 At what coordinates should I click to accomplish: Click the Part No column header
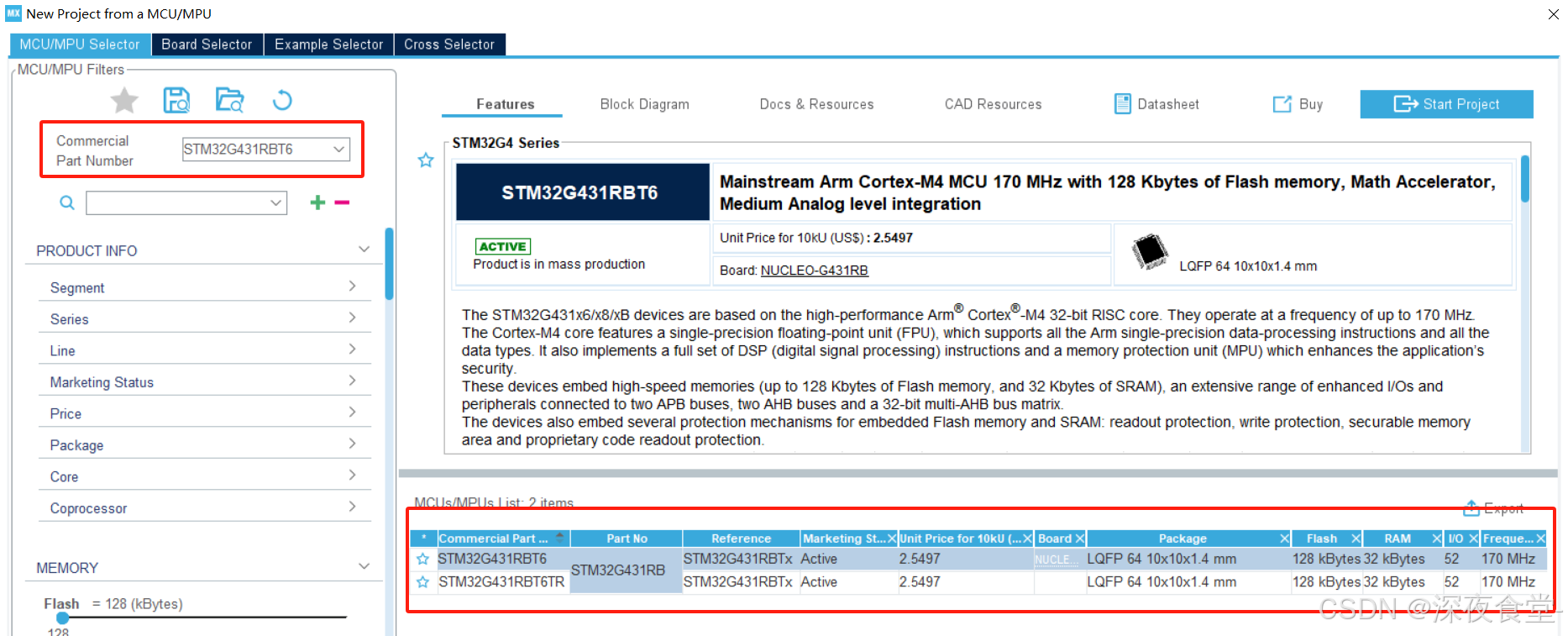click(627, 539)
